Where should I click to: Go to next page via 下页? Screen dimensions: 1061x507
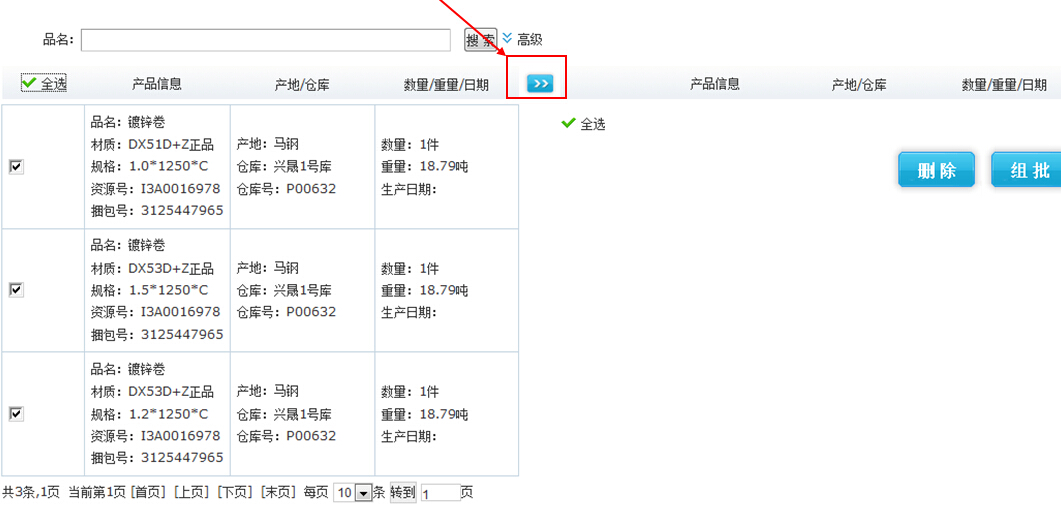[234, 493]
